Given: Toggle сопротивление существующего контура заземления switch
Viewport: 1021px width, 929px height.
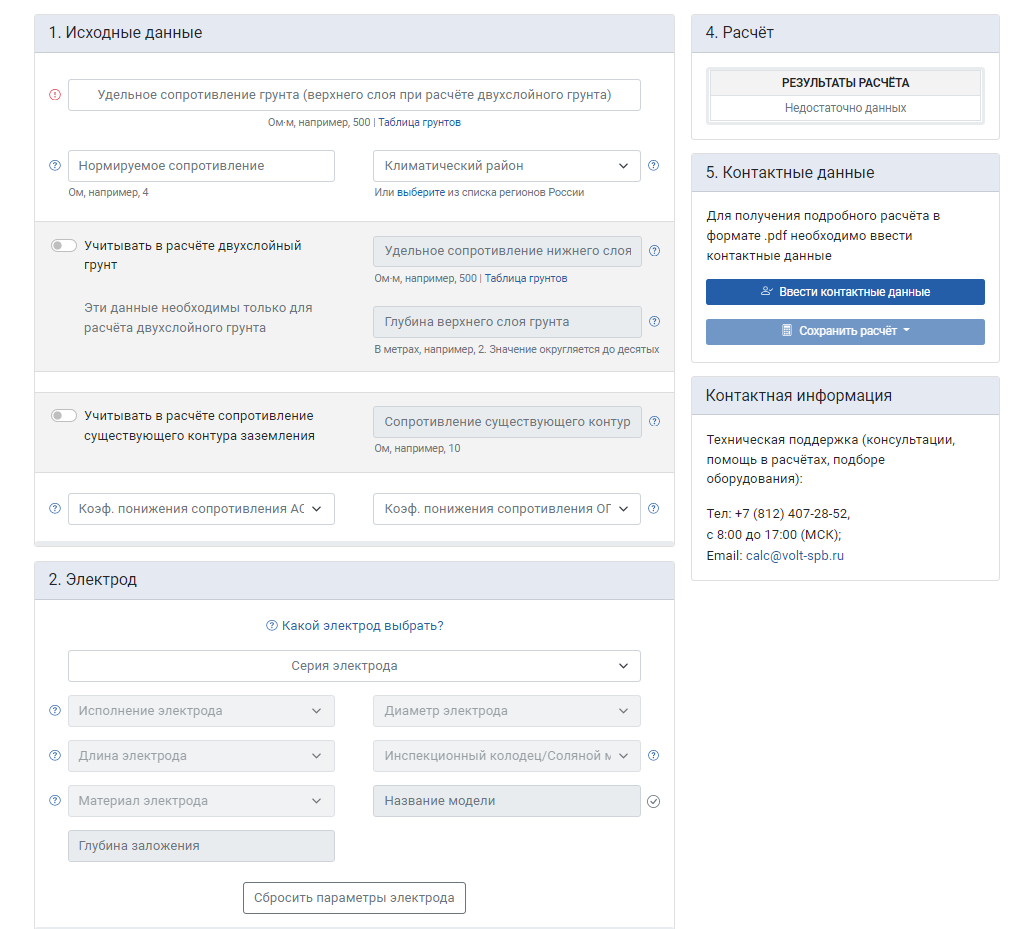Looking at the screenshot, I should click(64, 416).
